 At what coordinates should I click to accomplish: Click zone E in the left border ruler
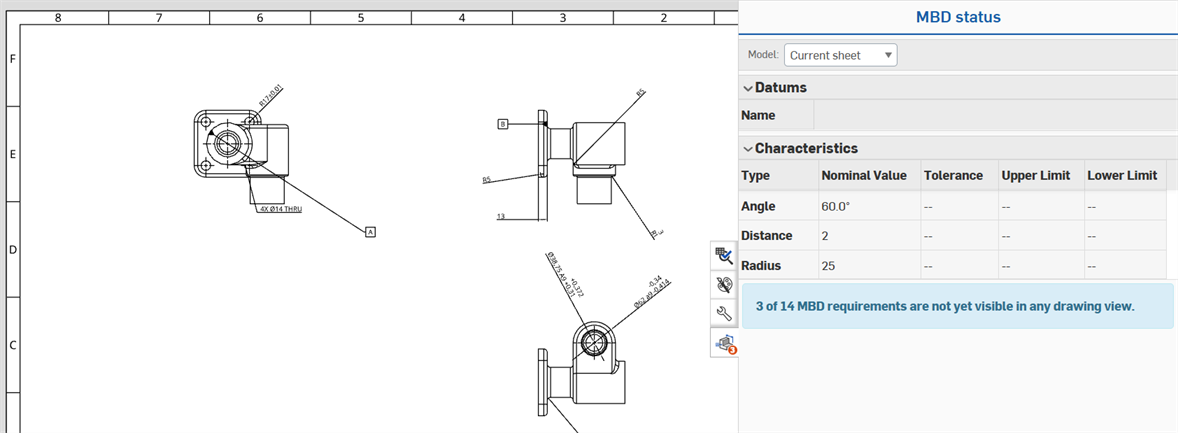tap(13, 154)
